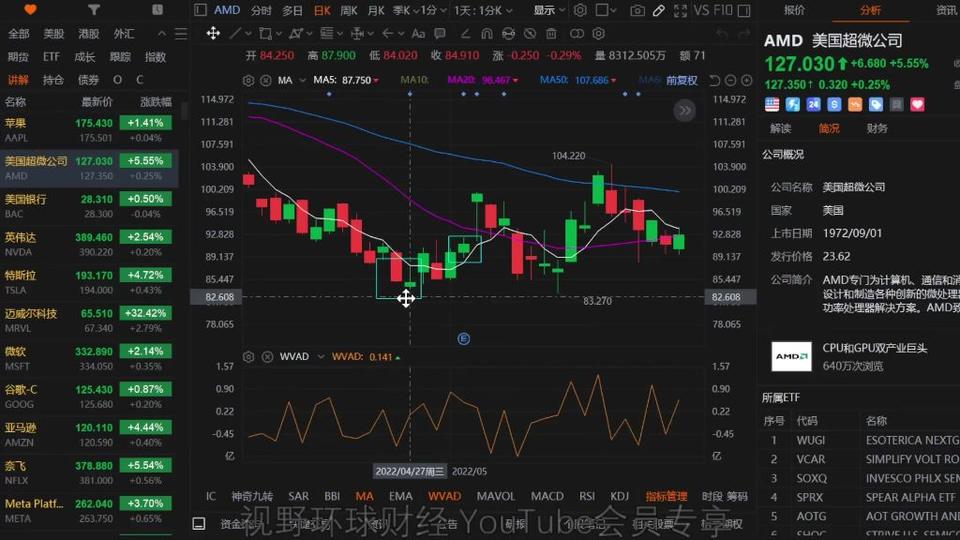Switch to the 周K weekly chart tab
The image size is (960, 540).
point(348,10)
